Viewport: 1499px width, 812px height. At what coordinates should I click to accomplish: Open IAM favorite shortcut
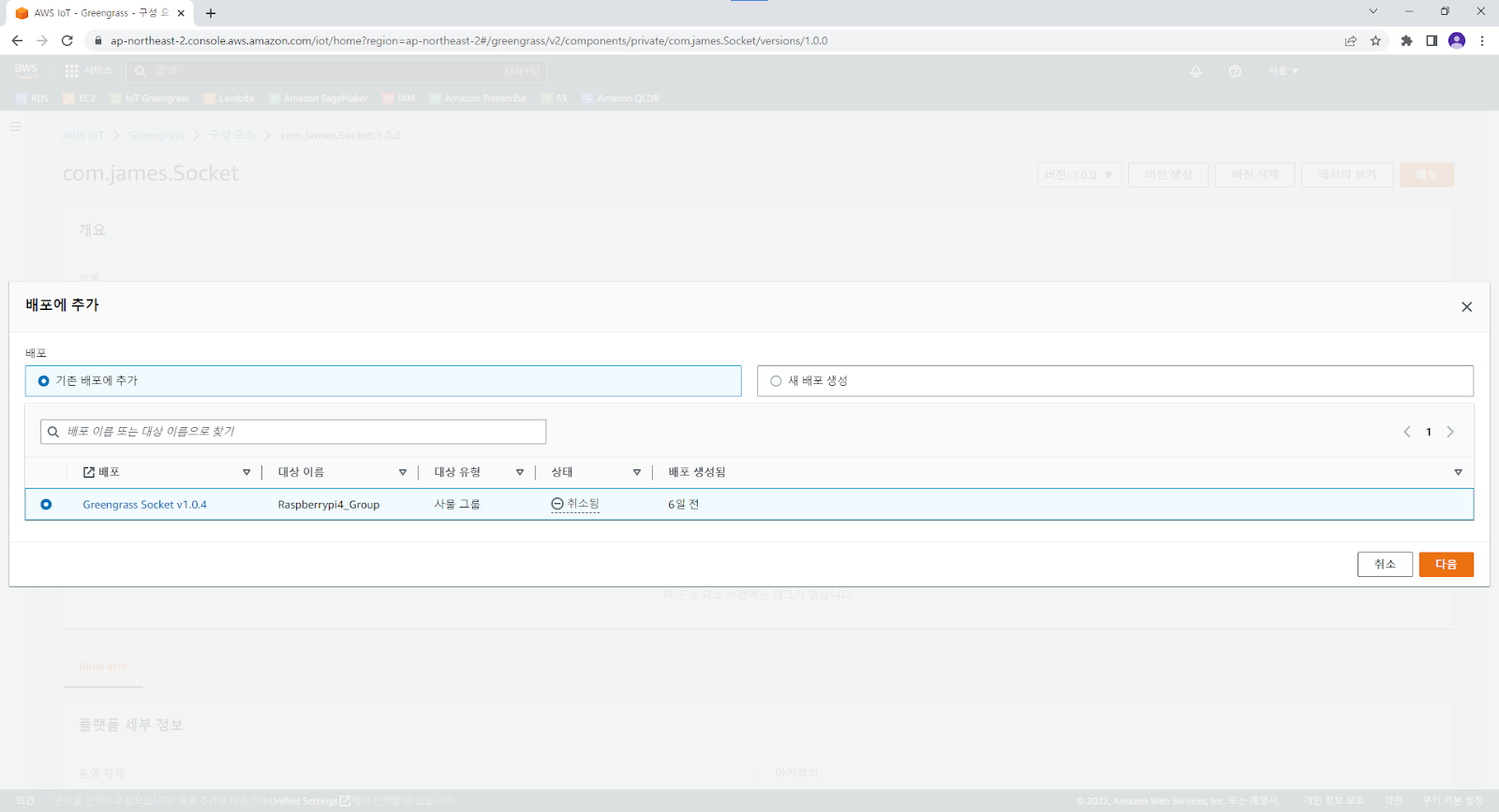coord(398,98)
